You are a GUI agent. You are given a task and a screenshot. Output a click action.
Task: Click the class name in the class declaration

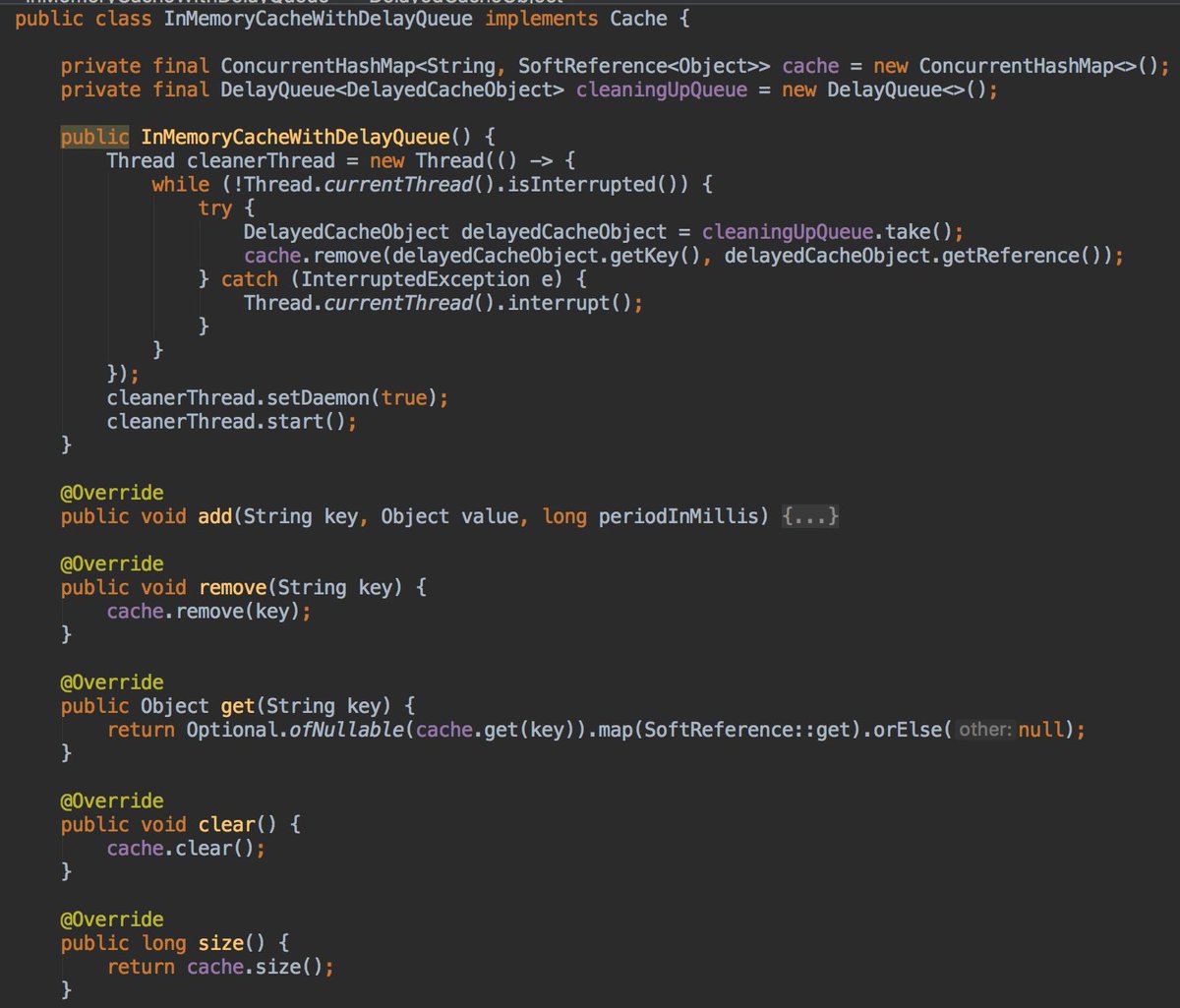[x=320, y=19]
